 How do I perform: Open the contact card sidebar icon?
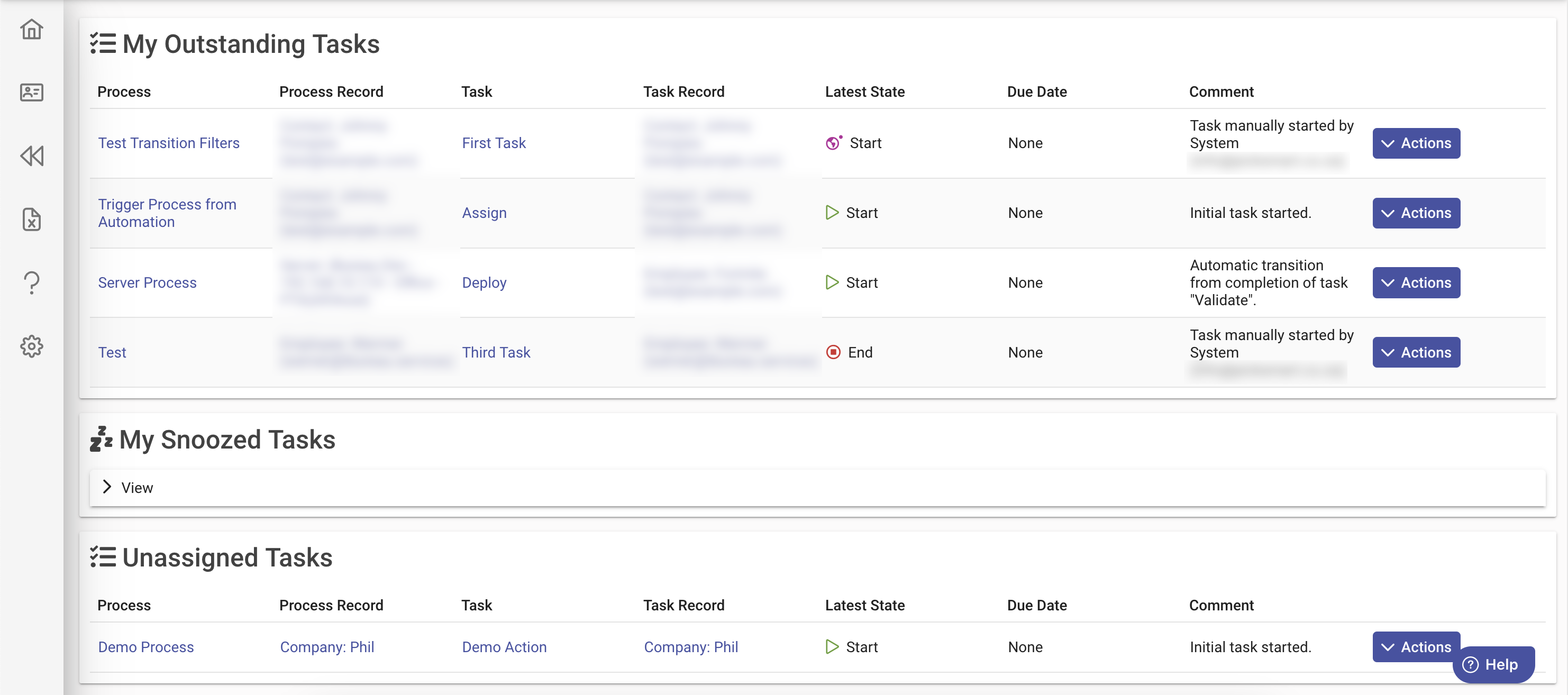point(32,93)
